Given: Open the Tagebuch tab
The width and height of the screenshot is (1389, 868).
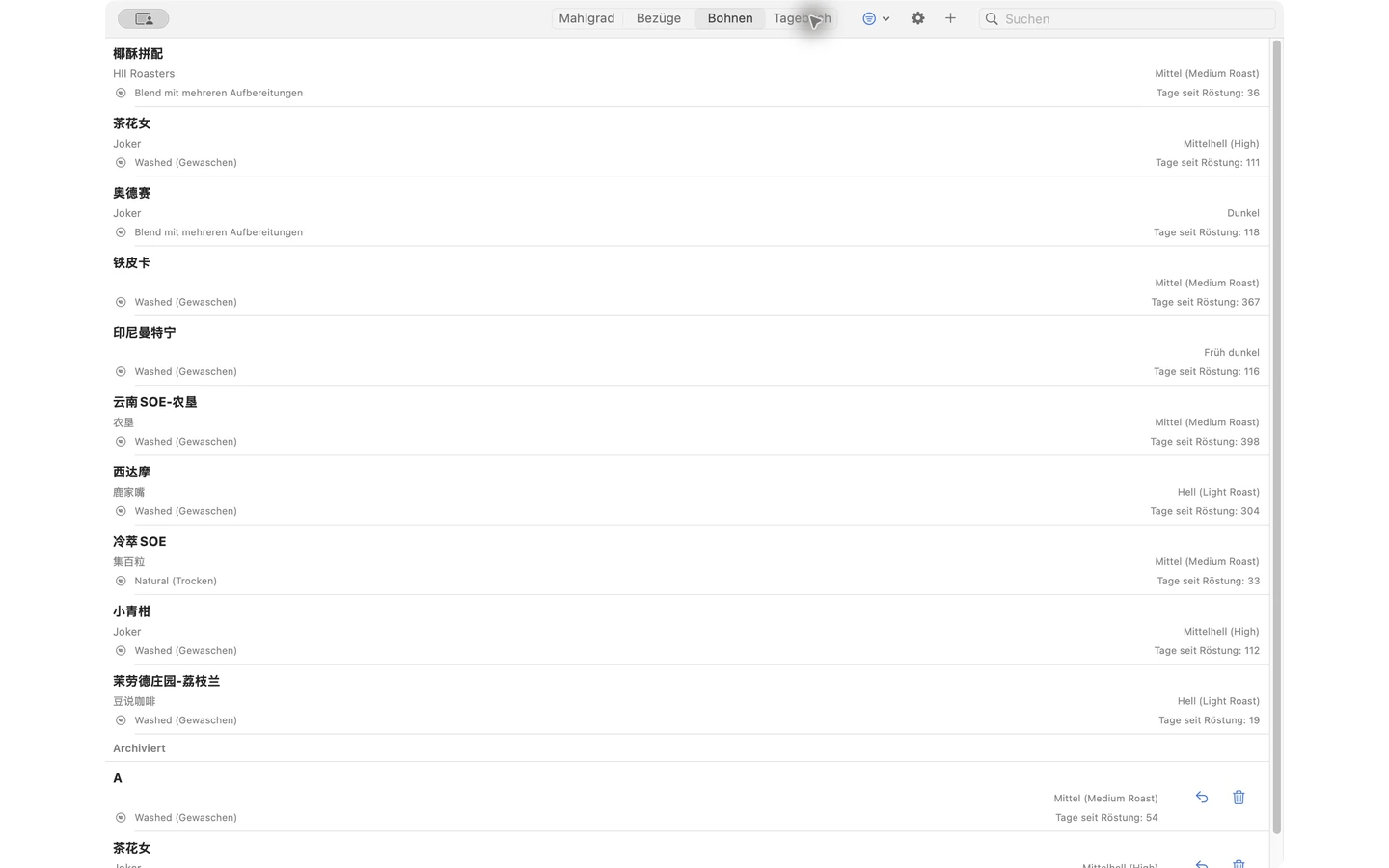Looking at the screenshot, I should 802,18.
